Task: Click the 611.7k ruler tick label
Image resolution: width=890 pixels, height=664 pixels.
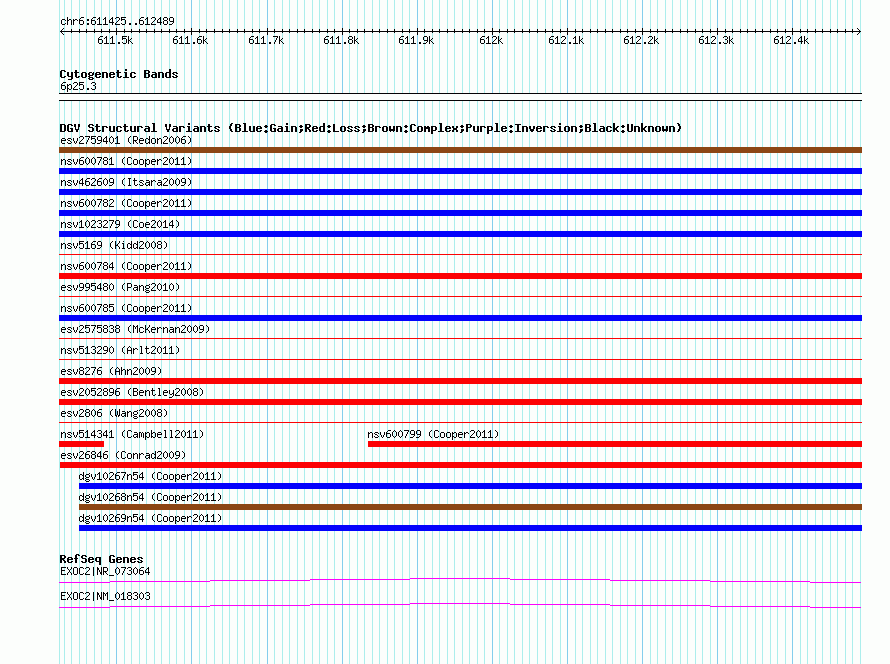Action: coord(266,40)
